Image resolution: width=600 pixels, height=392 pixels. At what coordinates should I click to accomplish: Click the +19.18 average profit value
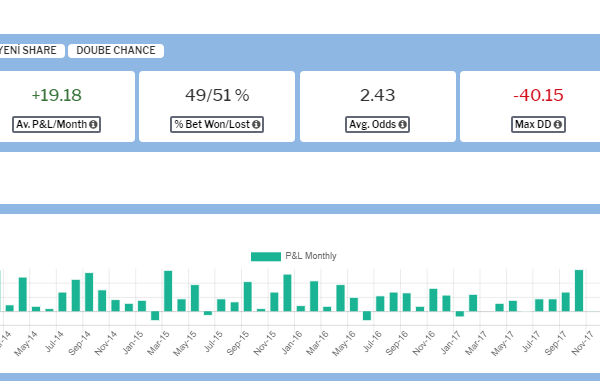57,95
